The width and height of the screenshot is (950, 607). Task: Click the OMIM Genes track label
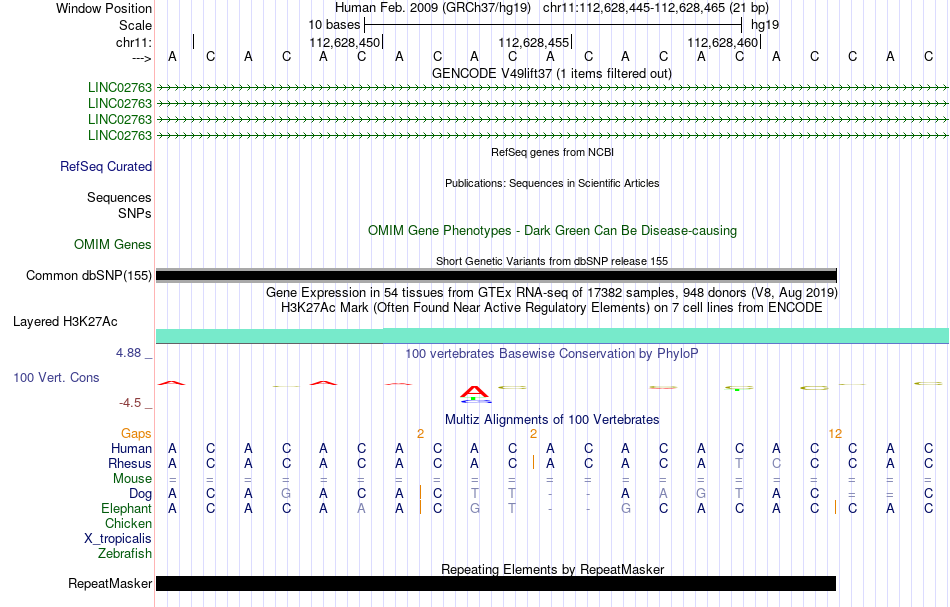113,244
